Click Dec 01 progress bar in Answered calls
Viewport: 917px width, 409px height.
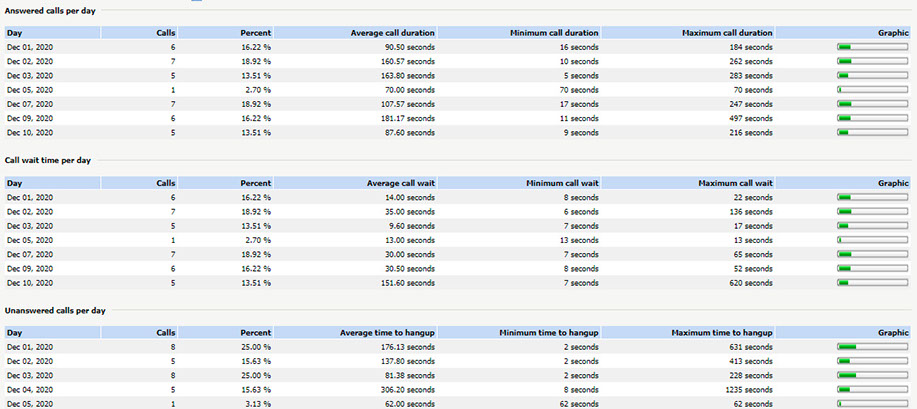857,47
